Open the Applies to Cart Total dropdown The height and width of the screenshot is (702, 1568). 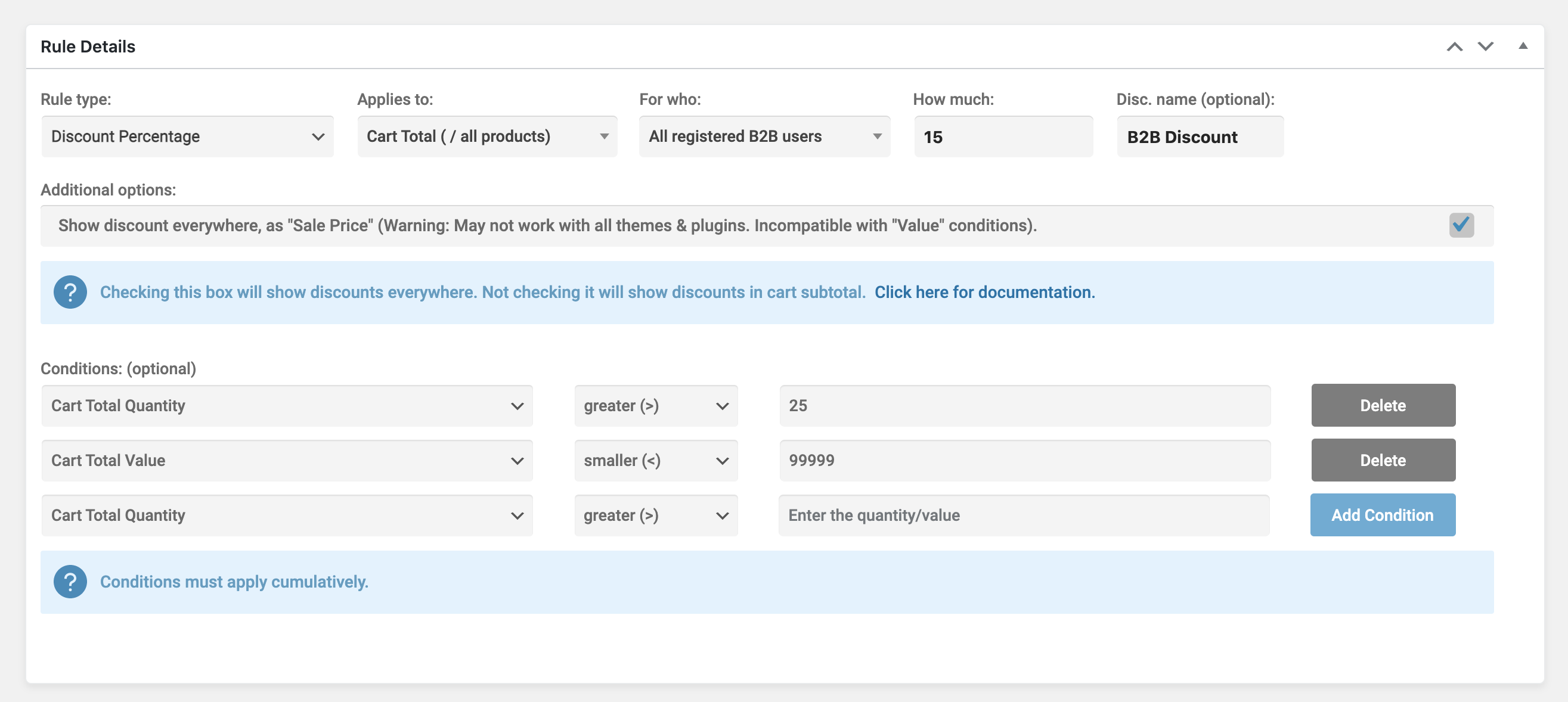486,136
